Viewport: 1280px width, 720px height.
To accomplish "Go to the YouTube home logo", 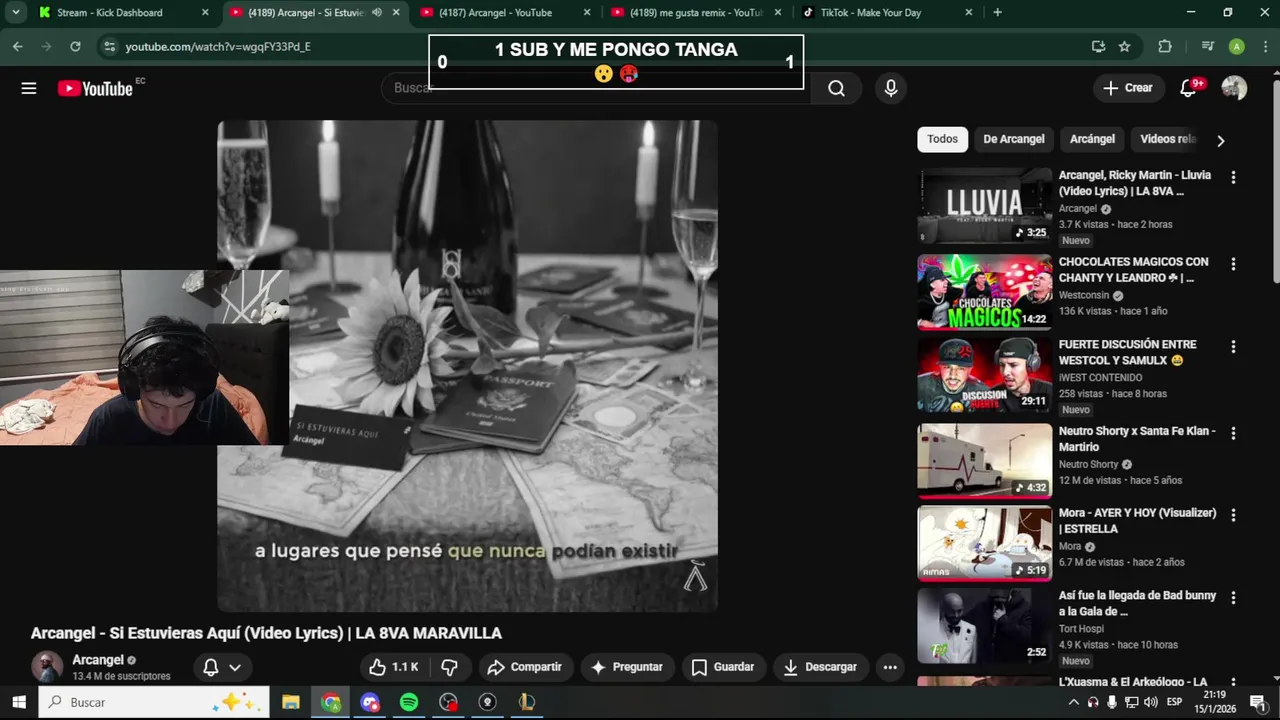I will (x=95, y=88).
